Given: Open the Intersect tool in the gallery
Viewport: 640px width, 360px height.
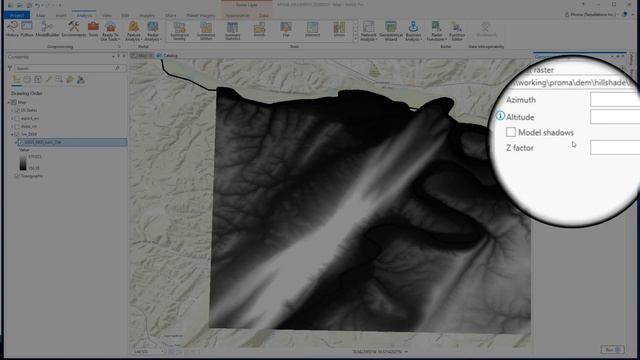Looking at the screenshot, I should (312, 30).
